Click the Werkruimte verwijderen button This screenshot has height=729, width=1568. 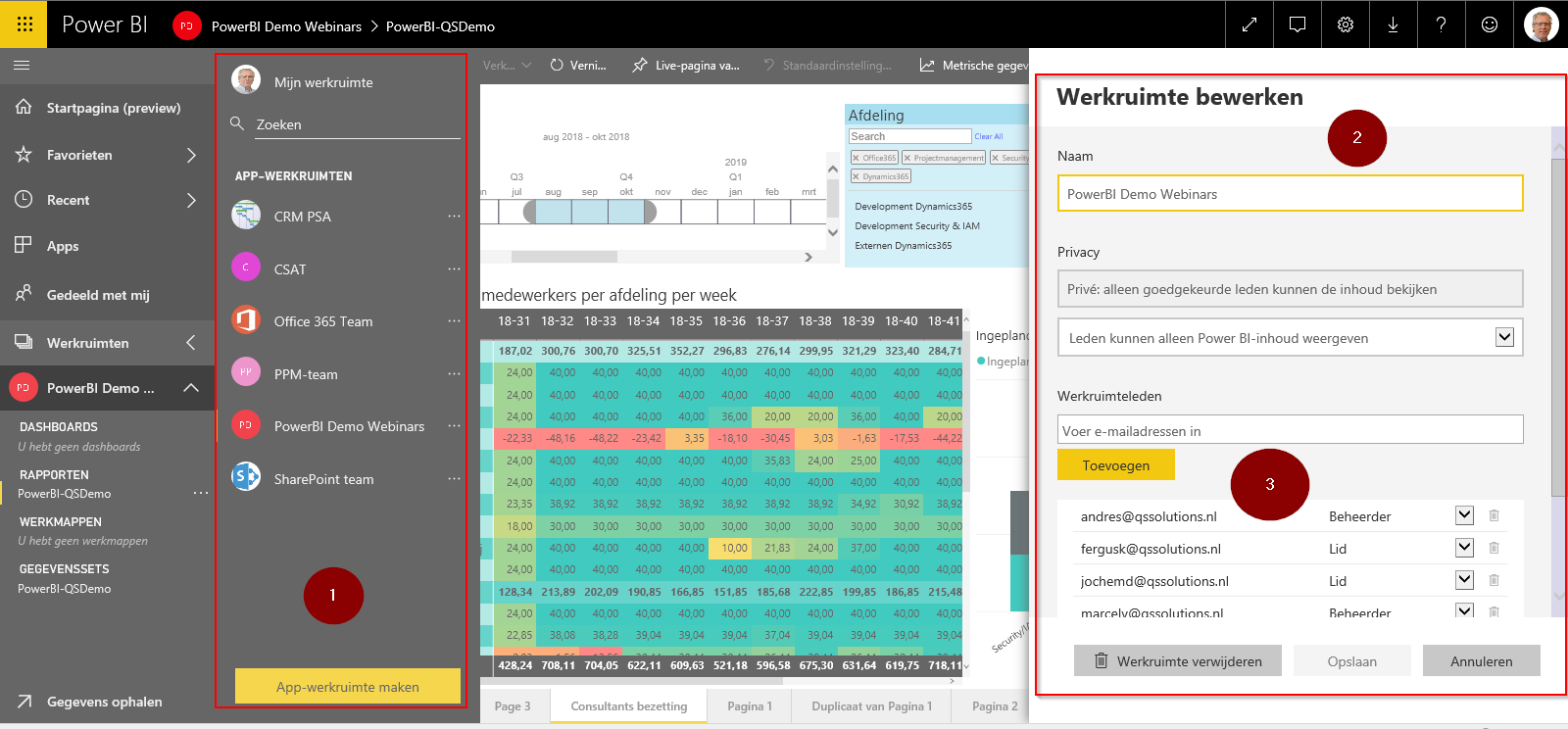1178,660
